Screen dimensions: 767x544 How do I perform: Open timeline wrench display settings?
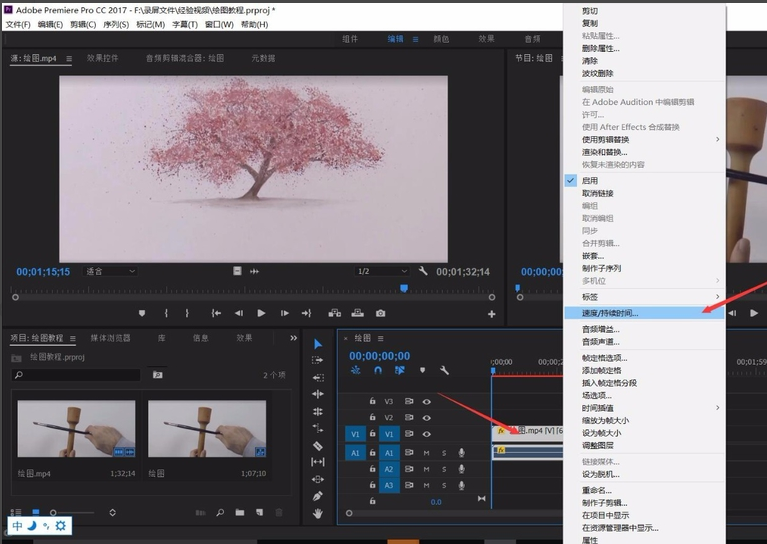pyautogui.click(x=444, y=370)
